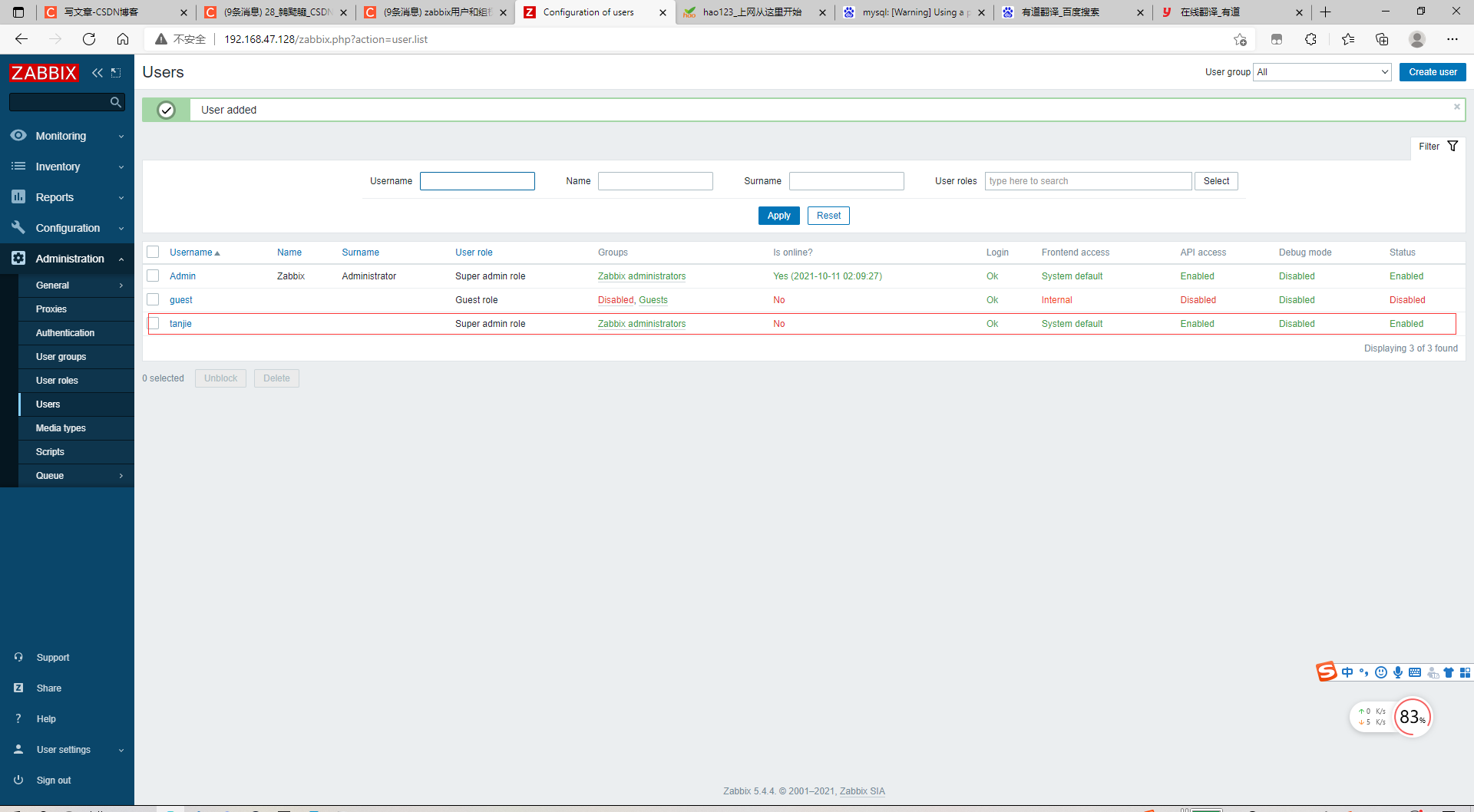Open a new browser tab
This screenshot has width=1474, height=812.
click(x=1325, y=12)
